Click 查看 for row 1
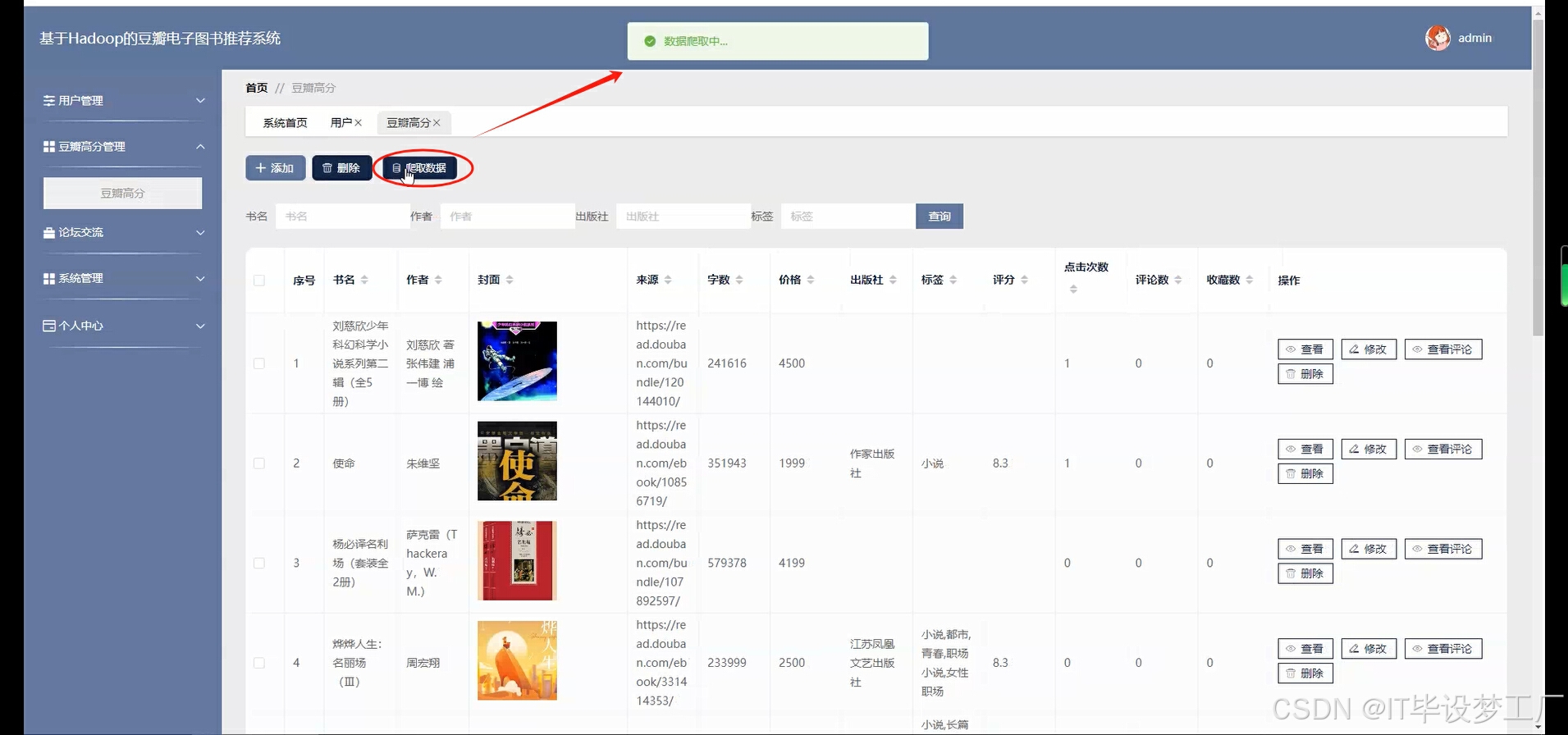The image size is (1568, 735). 1305,349
